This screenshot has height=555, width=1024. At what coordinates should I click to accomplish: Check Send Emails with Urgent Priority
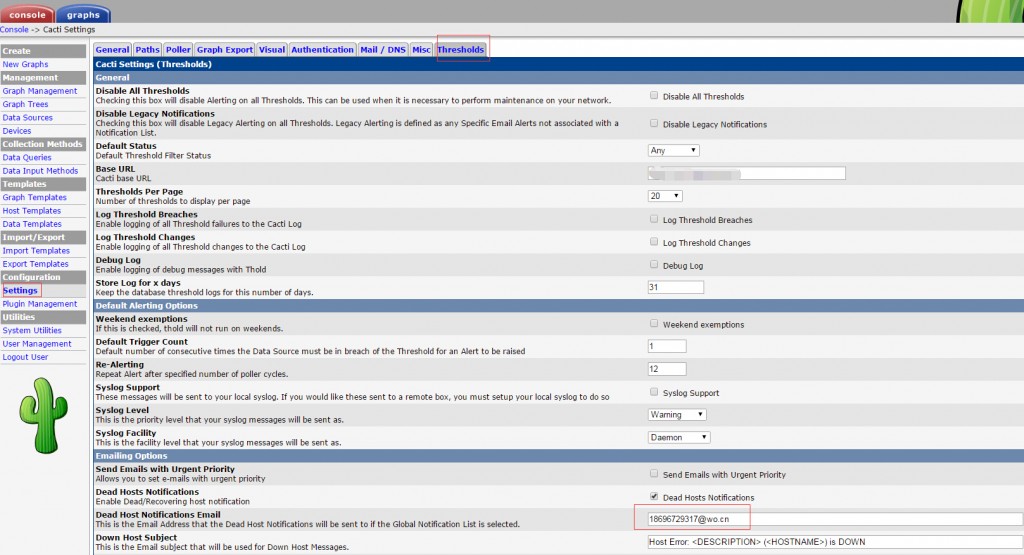point(654,473)
